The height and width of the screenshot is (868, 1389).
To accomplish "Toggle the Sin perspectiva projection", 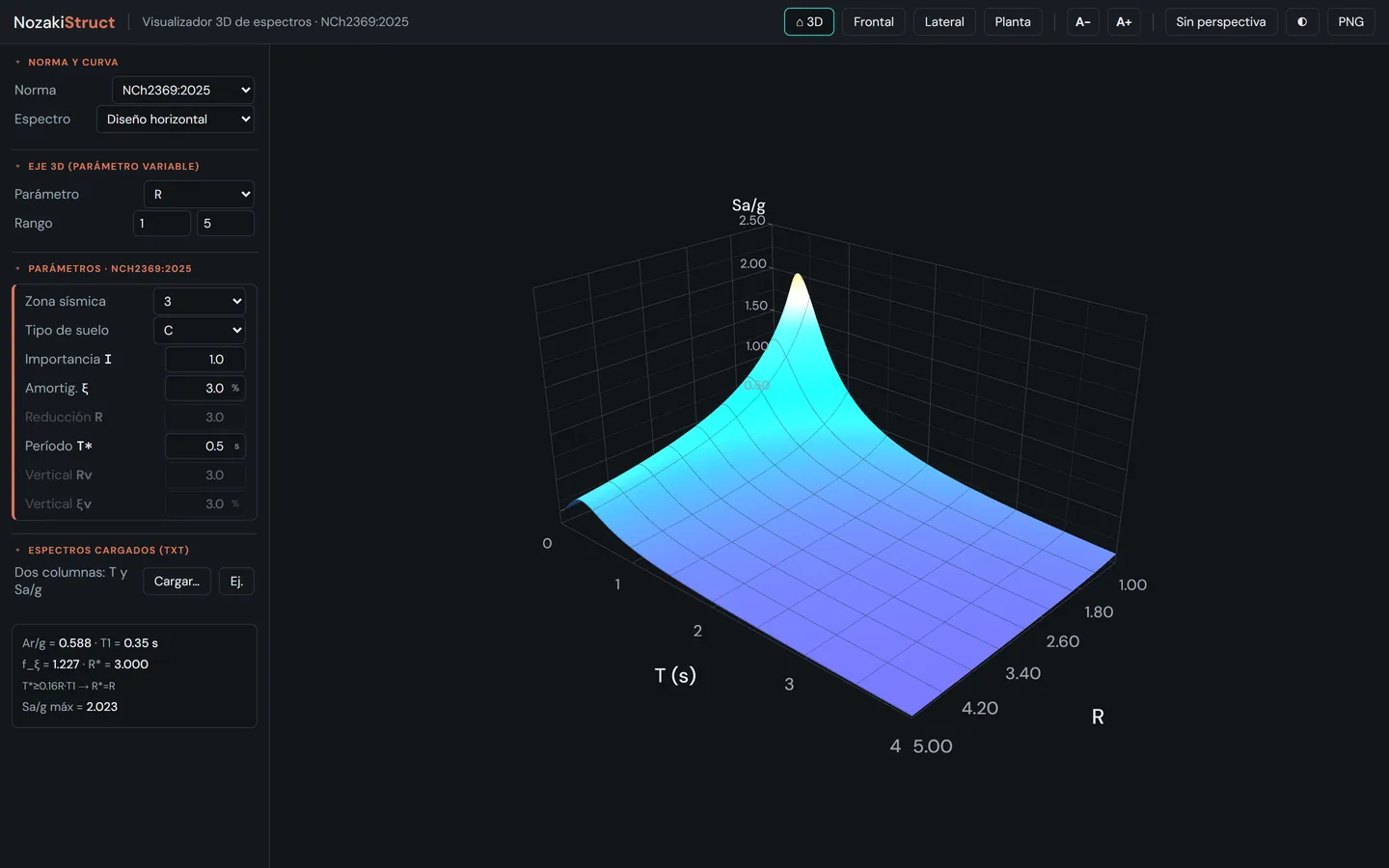I will pyautogui.click(x=1220, y=21).
